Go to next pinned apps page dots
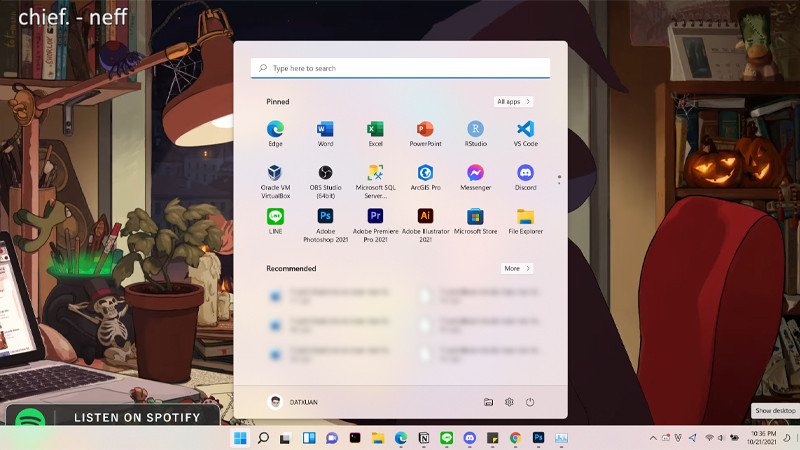This screenshot has width=800, height=450. coord(559,179)
